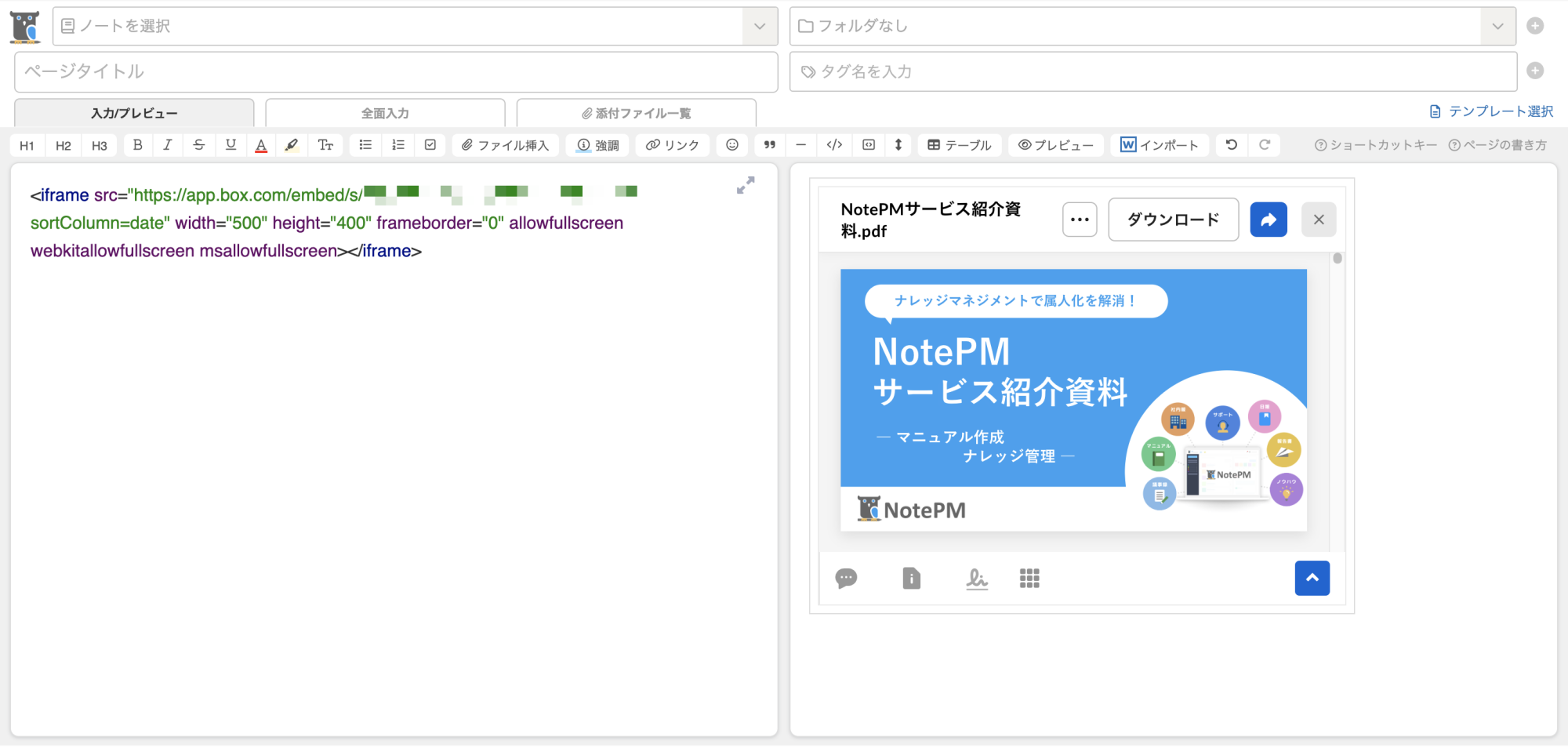The width and height of the screenshot is (1568, 748).
Task: Click the Word インポート button
Action: [x=1160, y=146]
